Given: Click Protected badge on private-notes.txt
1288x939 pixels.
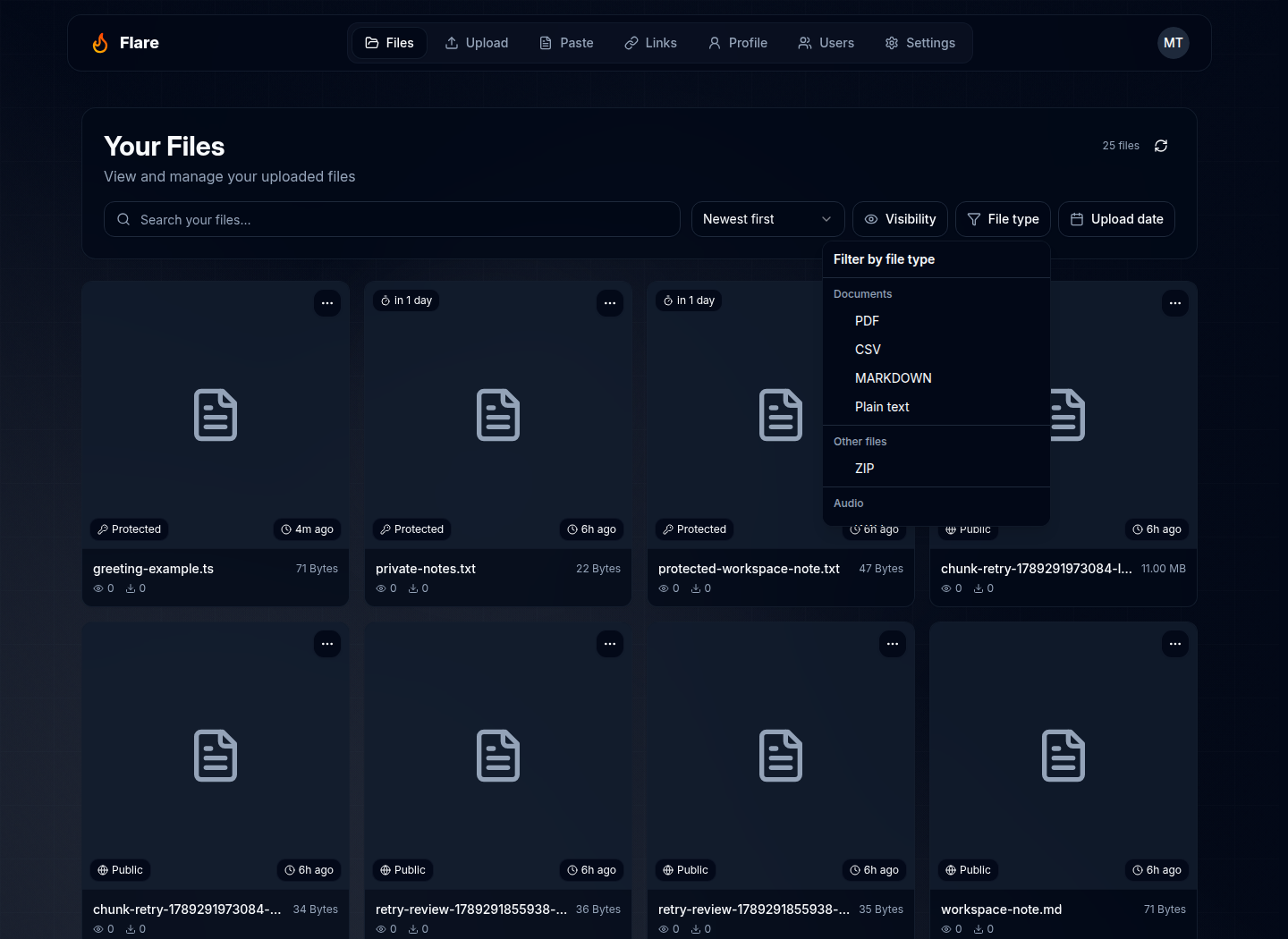Looking at the screenshot, I should 412,529.
